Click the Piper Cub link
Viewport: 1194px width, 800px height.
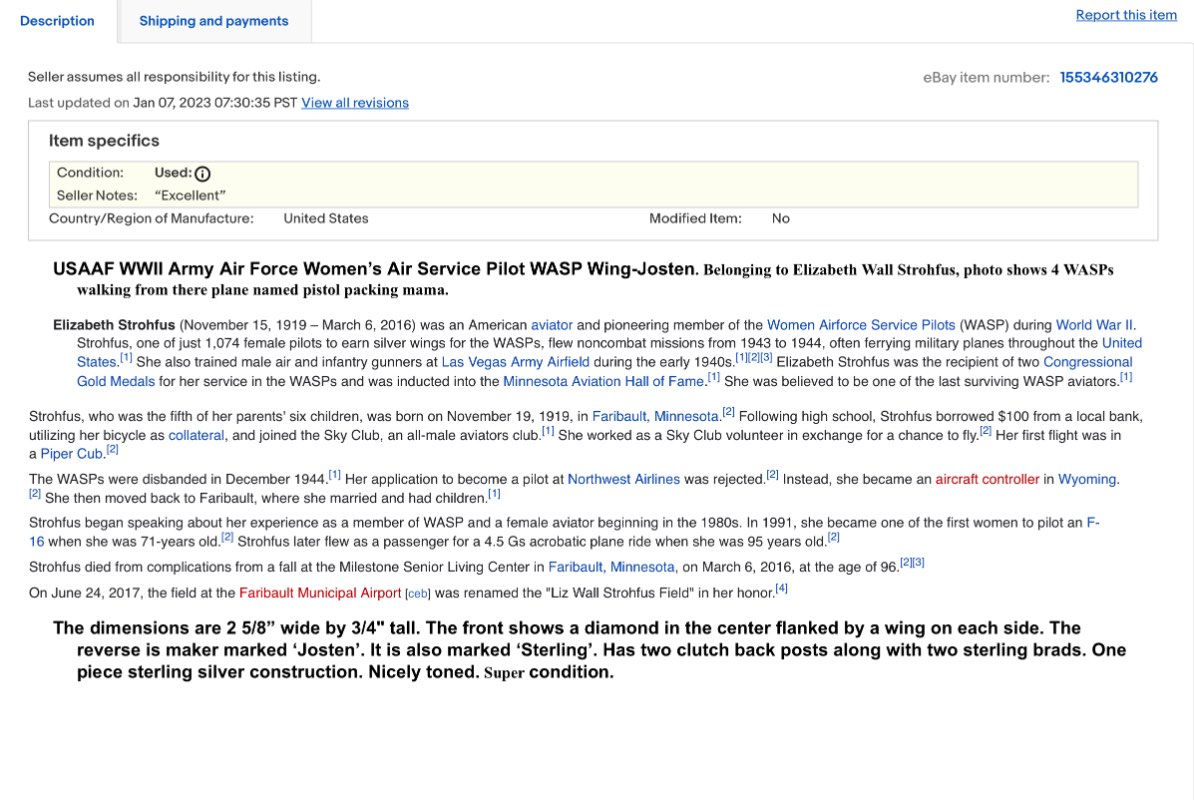click(72, 454)
